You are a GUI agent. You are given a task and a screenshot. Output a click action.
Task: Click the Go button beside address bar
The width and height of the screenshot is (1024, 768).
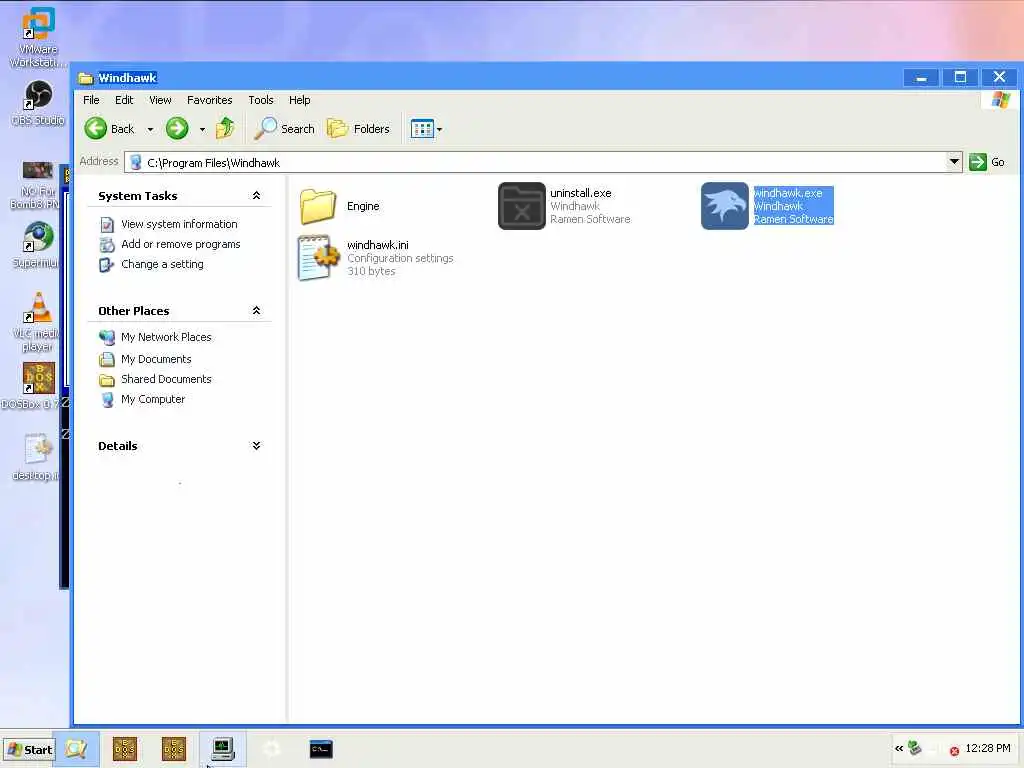click(x=987, y=162)
